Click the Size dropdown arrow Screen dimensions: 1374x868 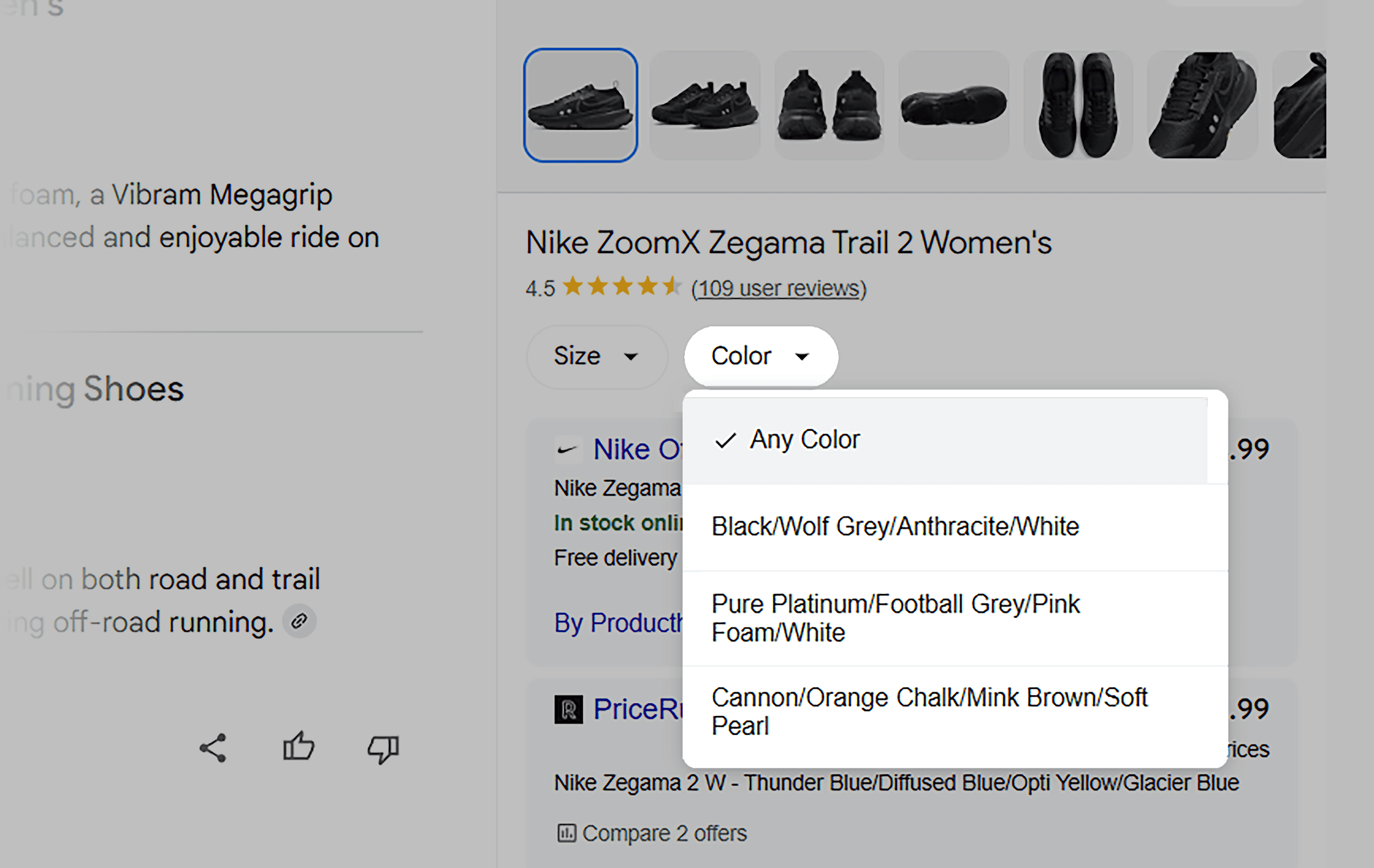(x=631, y=358)
